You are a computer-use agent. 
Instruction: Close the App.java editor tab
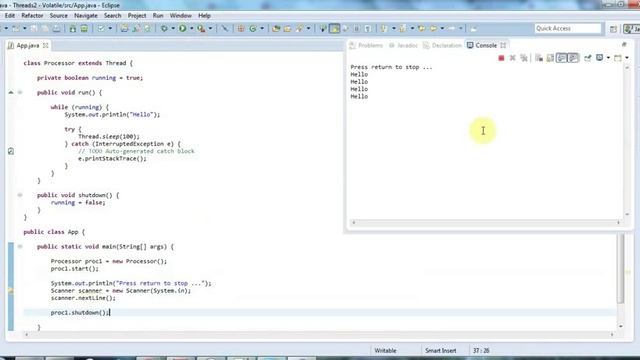click(46, 45)
